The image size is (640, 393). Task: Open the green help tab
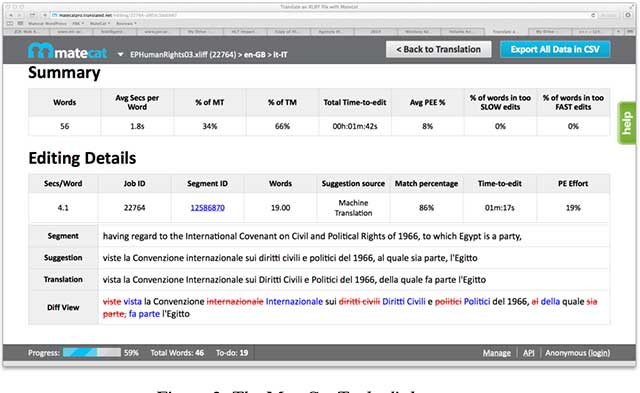627,123
